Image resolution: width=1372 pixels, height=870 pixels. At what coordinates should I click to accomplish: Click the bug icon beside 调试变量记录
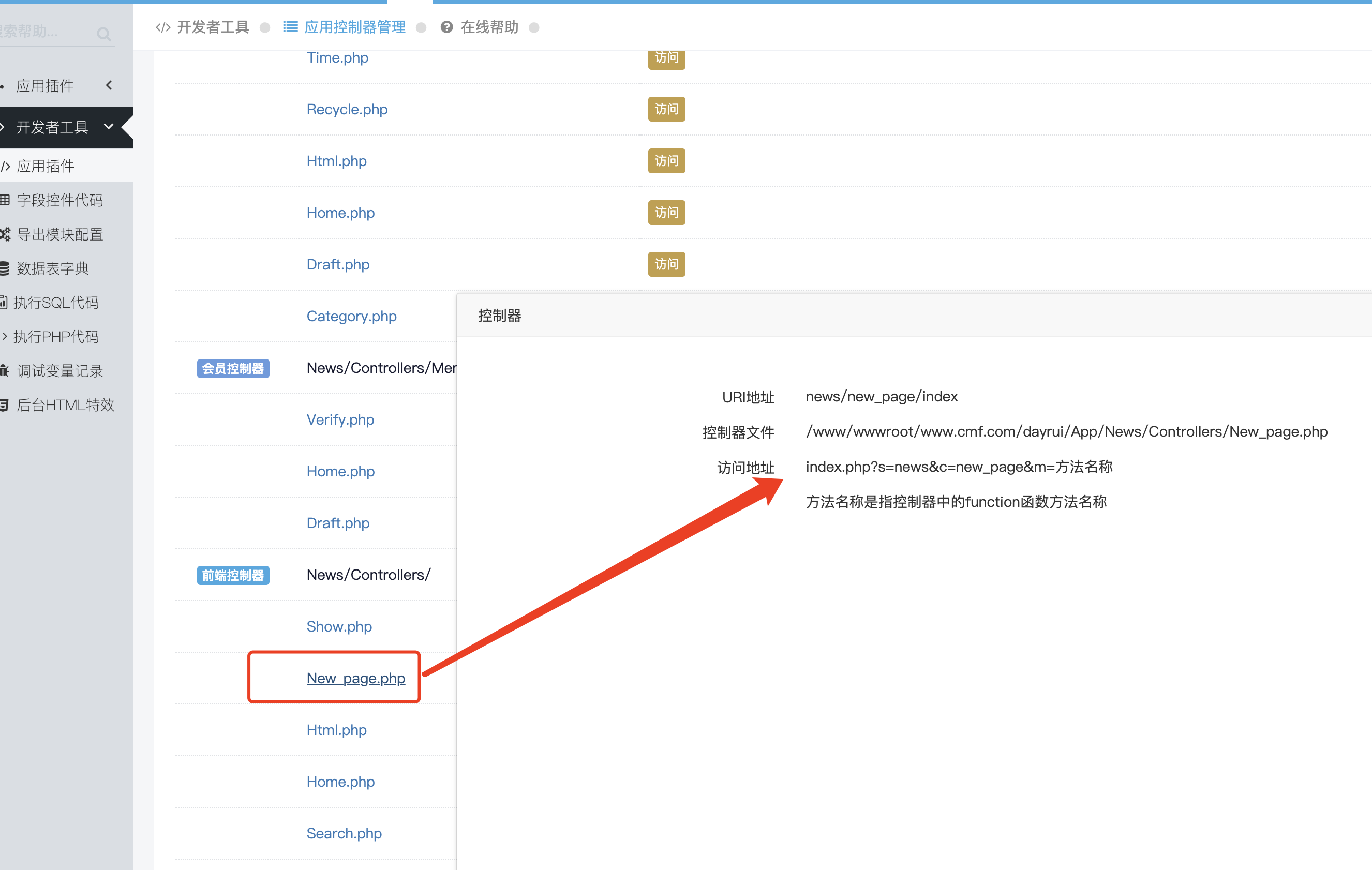tap(5, 371)
